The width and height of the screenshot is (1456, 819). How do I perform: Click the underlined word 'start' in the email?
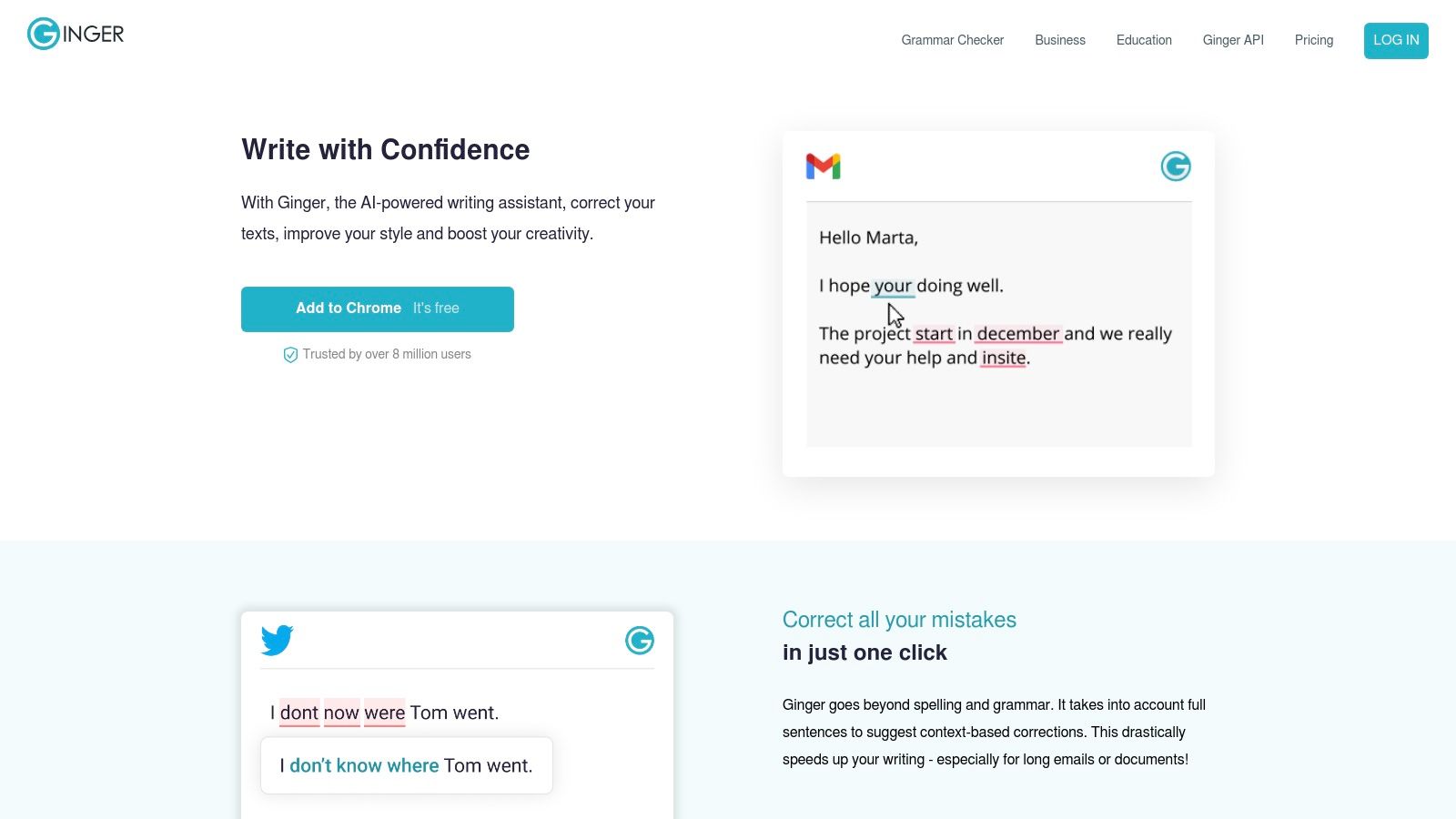pyautogui.click(x=934, y=334)
